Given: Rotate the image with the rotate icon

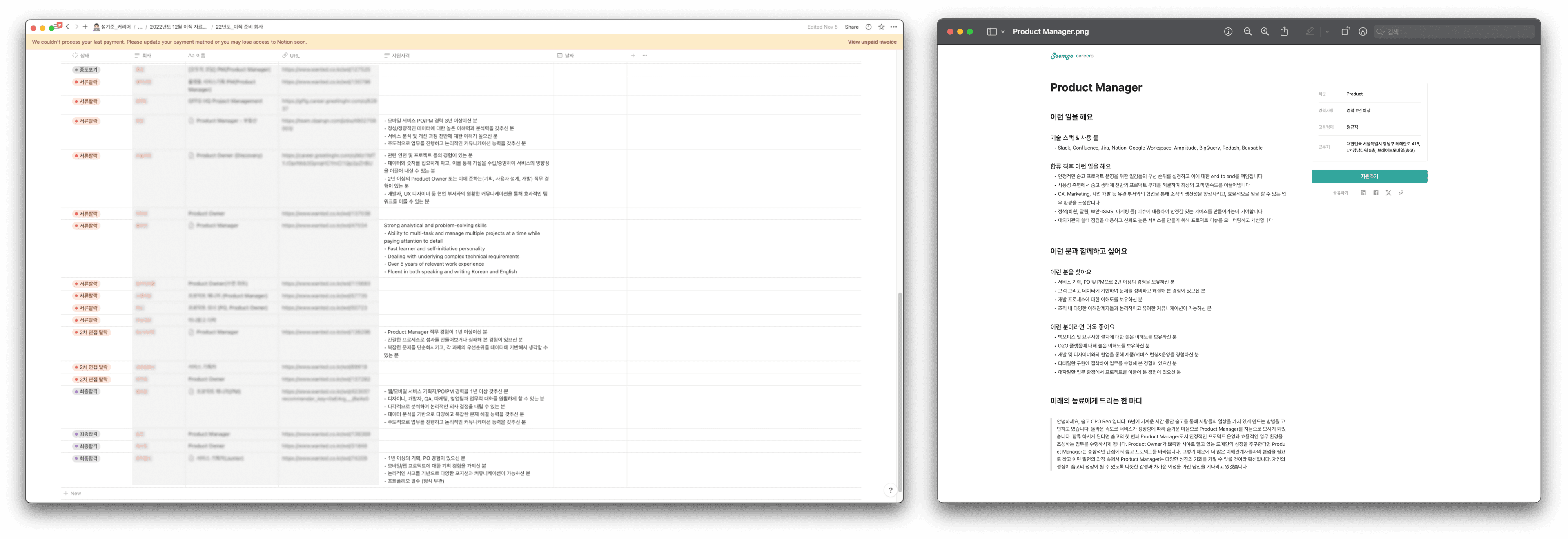Looking at the screenshot, I should [x=1345, y=32].
